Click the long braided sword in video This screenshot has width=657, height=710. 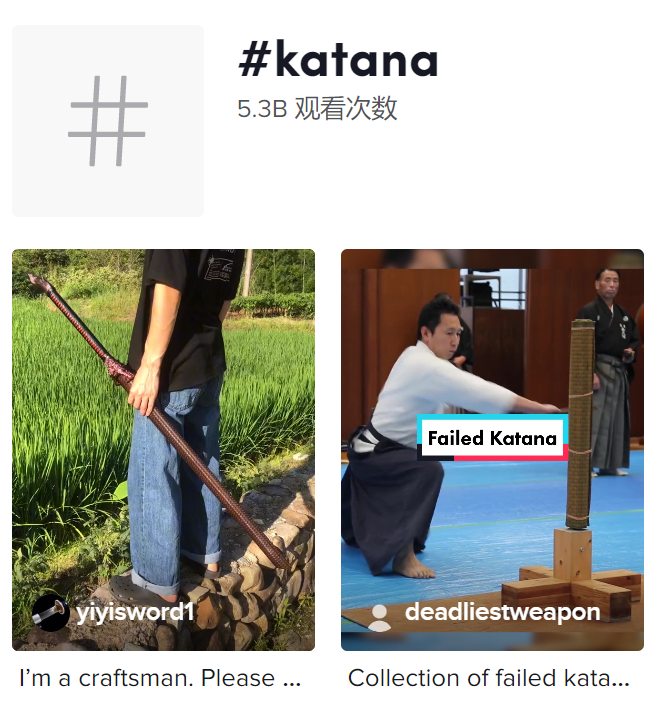[163, 421]
